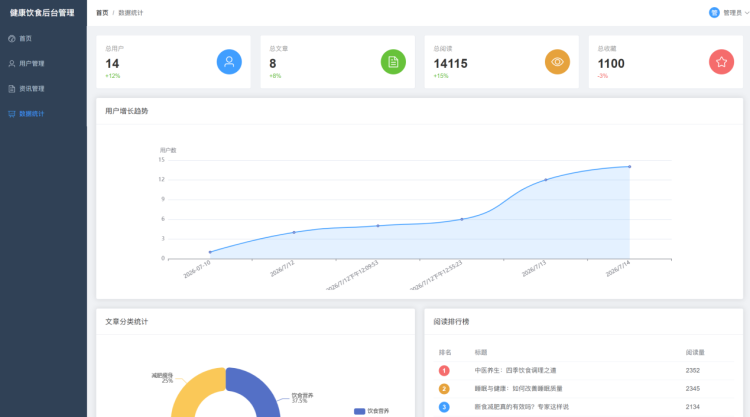Click the 饮食营养 legend label

pos(378,411)
